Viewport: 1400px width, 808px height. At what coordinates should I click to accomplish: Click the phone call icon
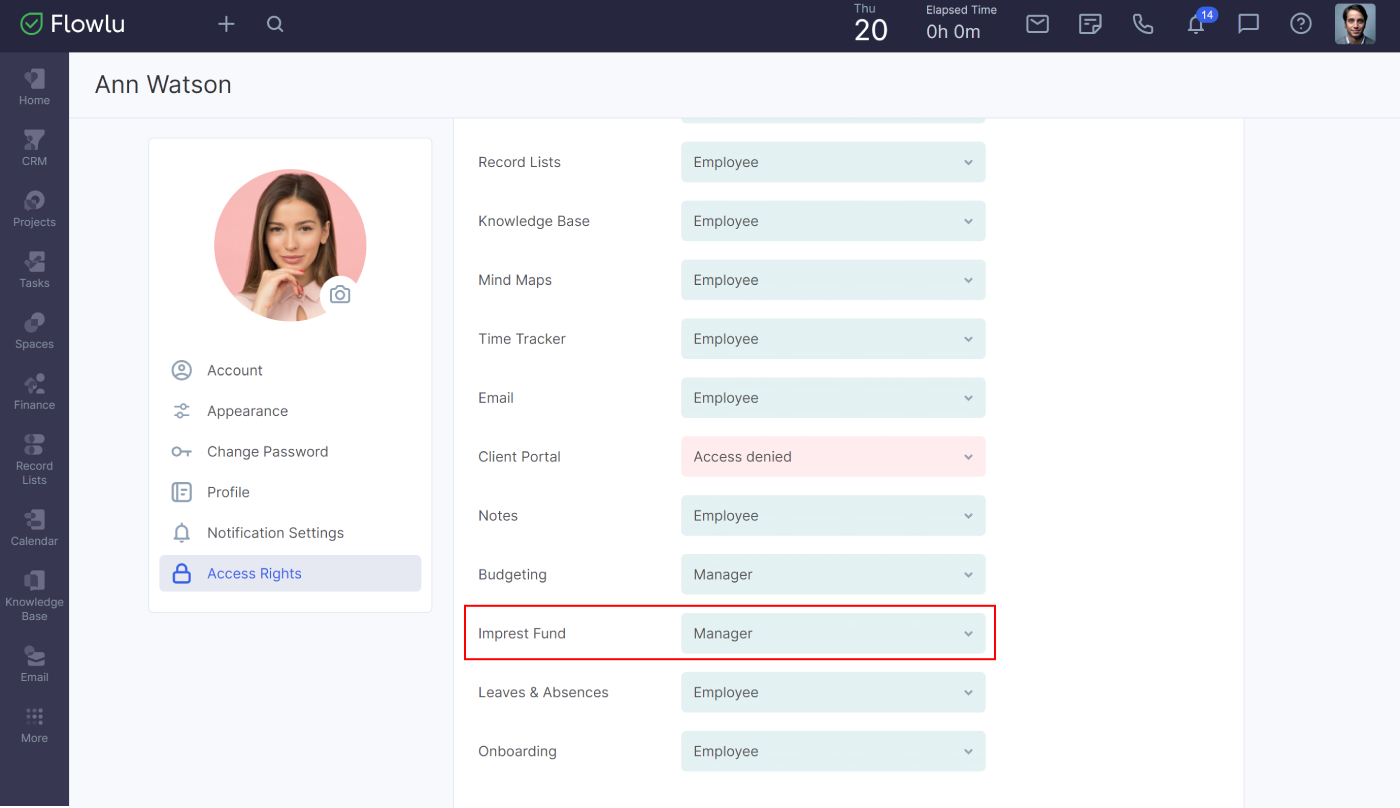click(x=1143, y=24)
